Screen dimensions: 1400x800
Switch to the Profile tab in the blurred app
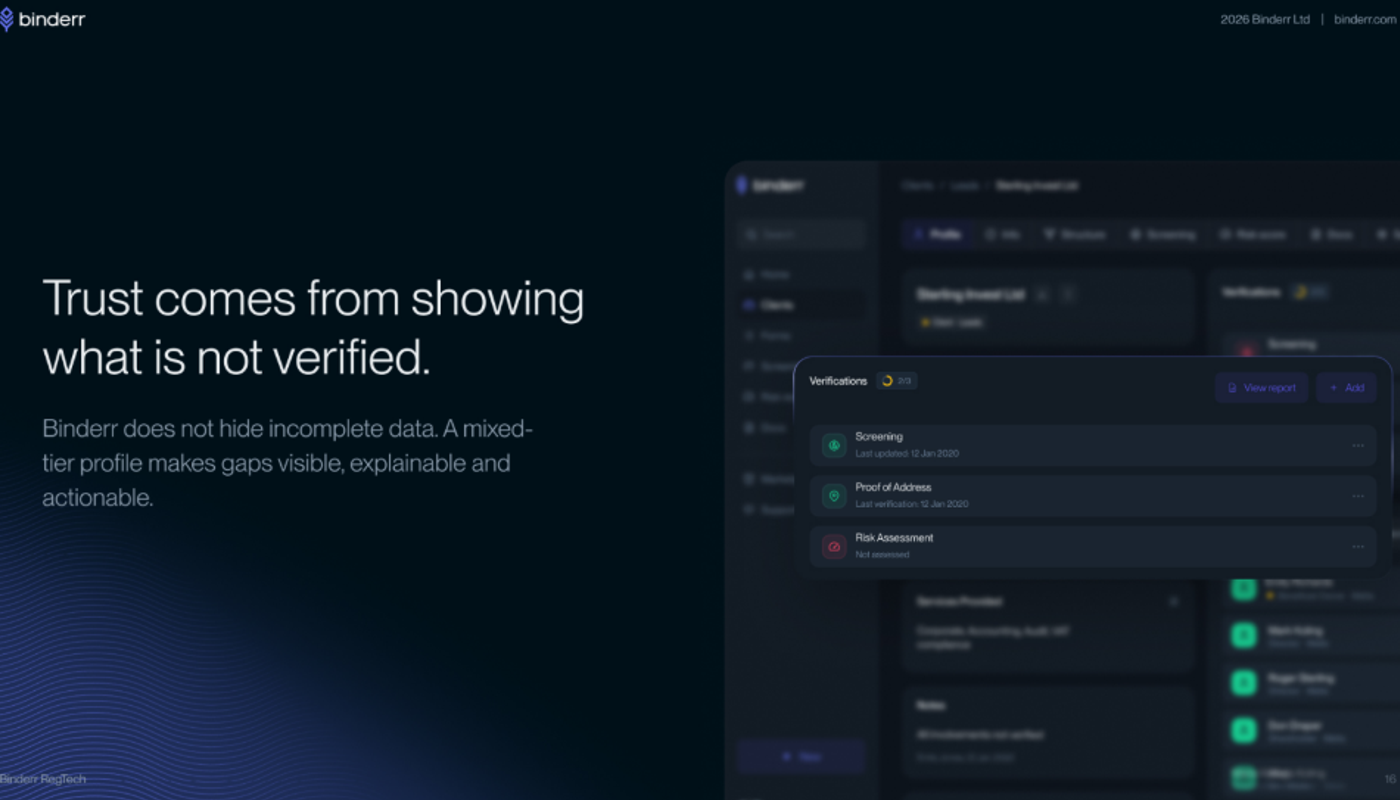pyautogui.click(x=937, y=234)
